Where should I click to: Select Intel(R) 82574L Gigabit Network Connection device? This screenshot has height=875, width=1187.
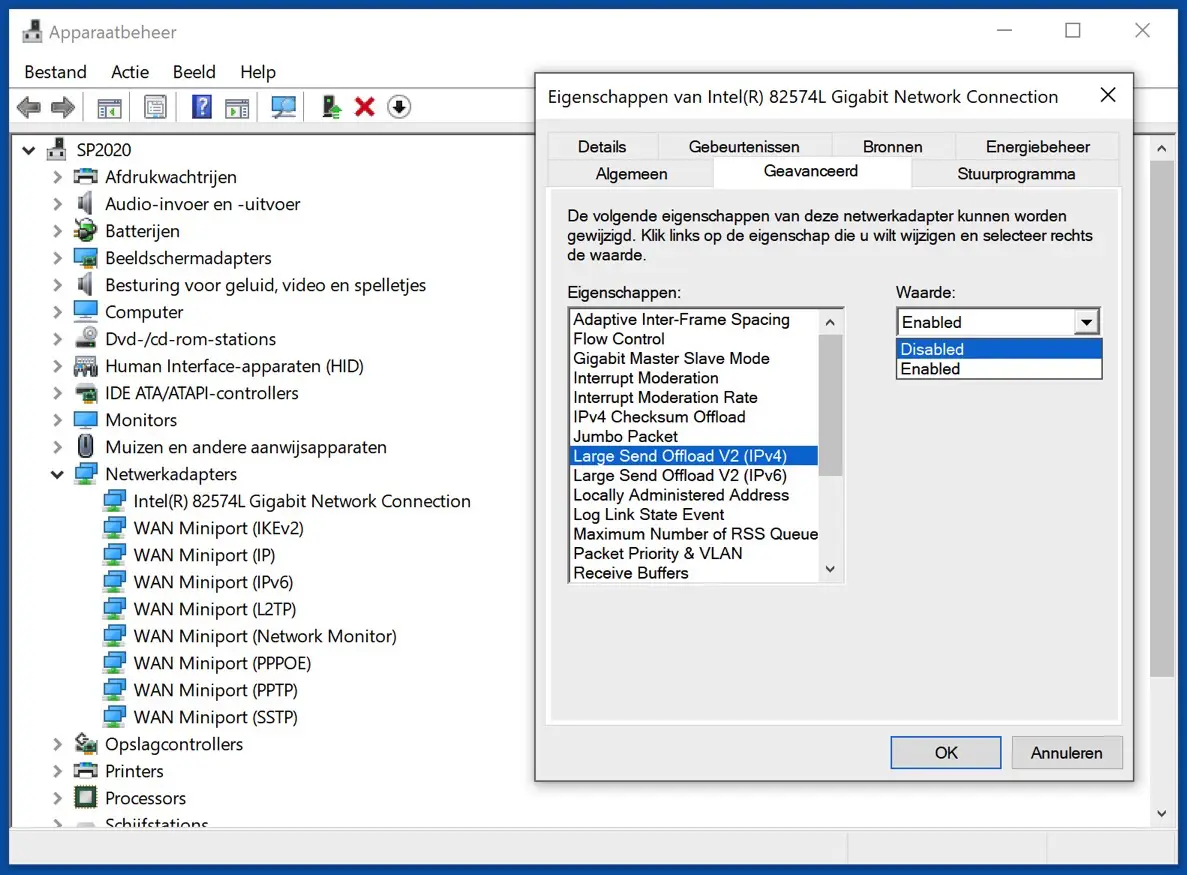click(301, 501)
